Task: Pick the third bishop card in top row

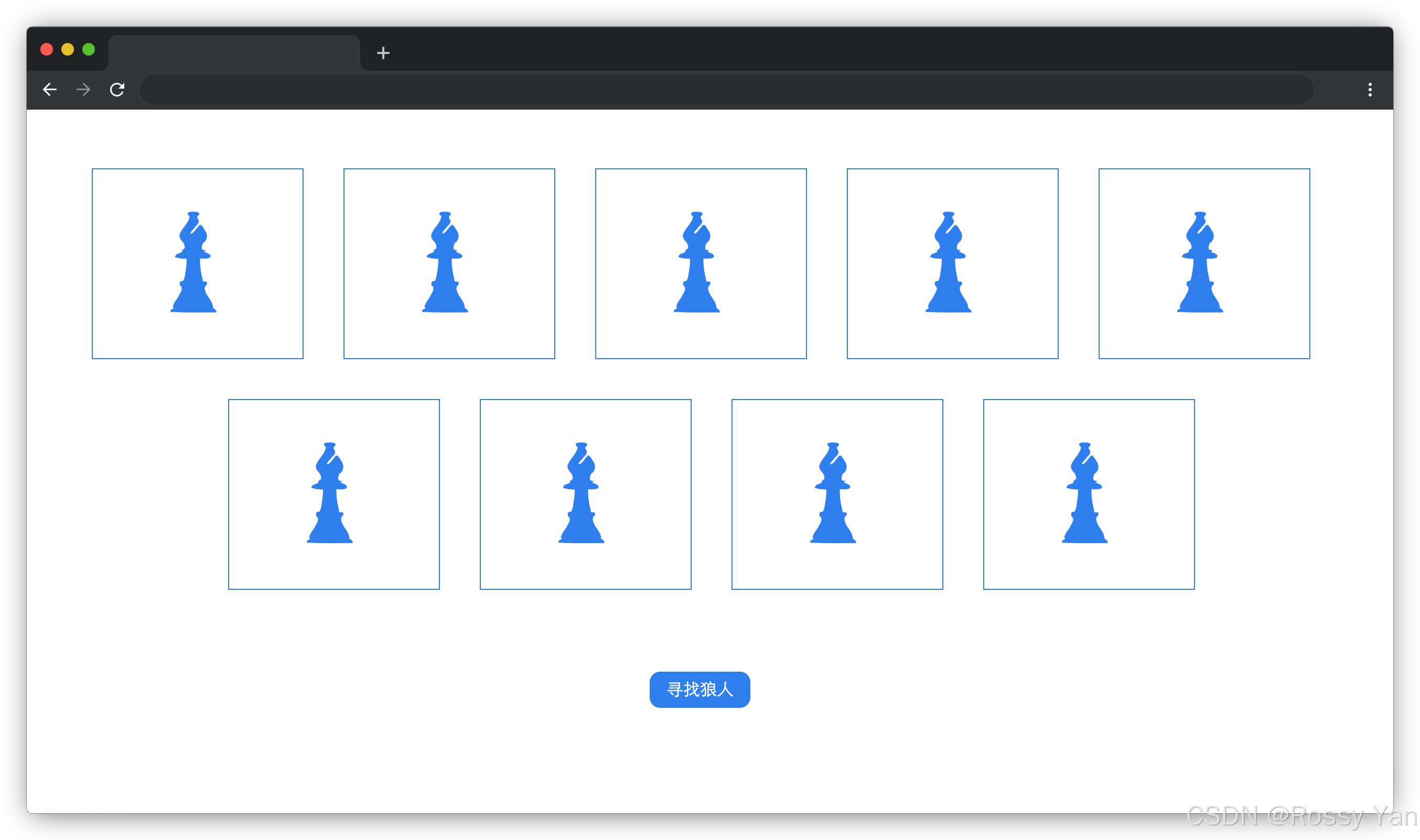Action: click(x=700, y=263)
